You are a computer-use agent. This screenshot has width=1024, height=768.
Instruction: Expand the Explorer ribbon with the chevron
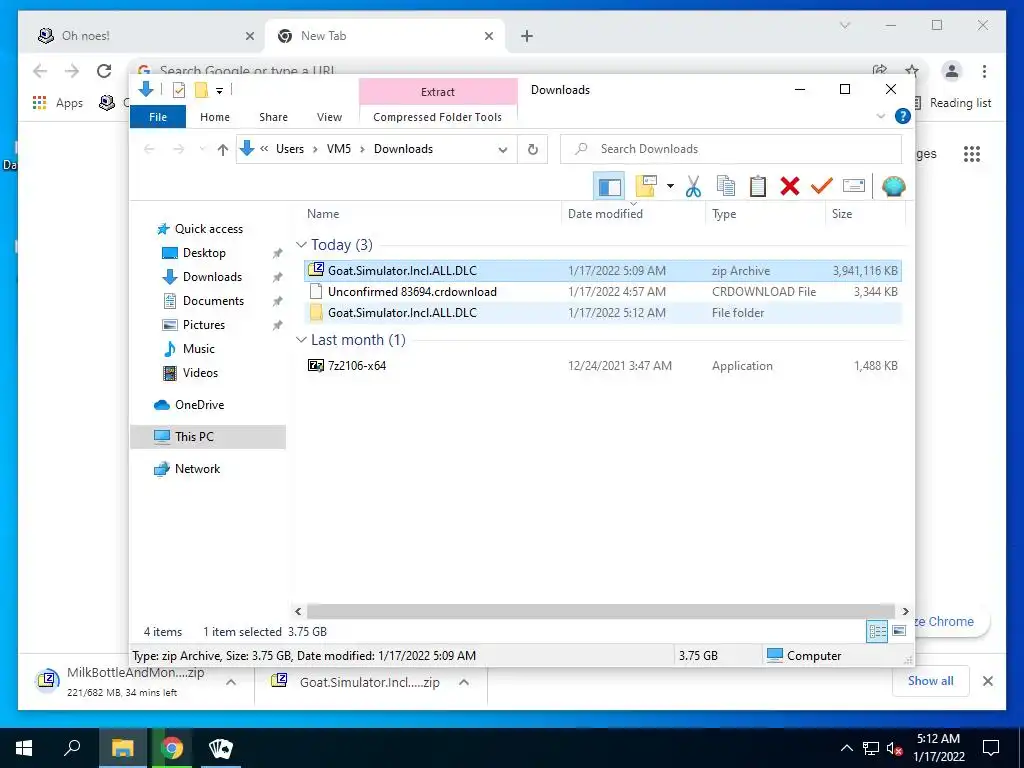[x=880, y=116]
